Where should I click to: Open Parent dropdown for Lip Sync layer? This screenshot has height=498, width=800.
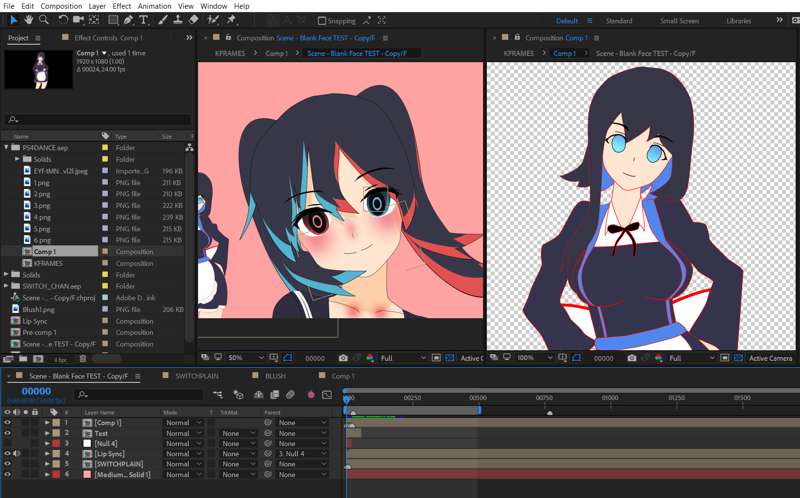click(301, 454)
